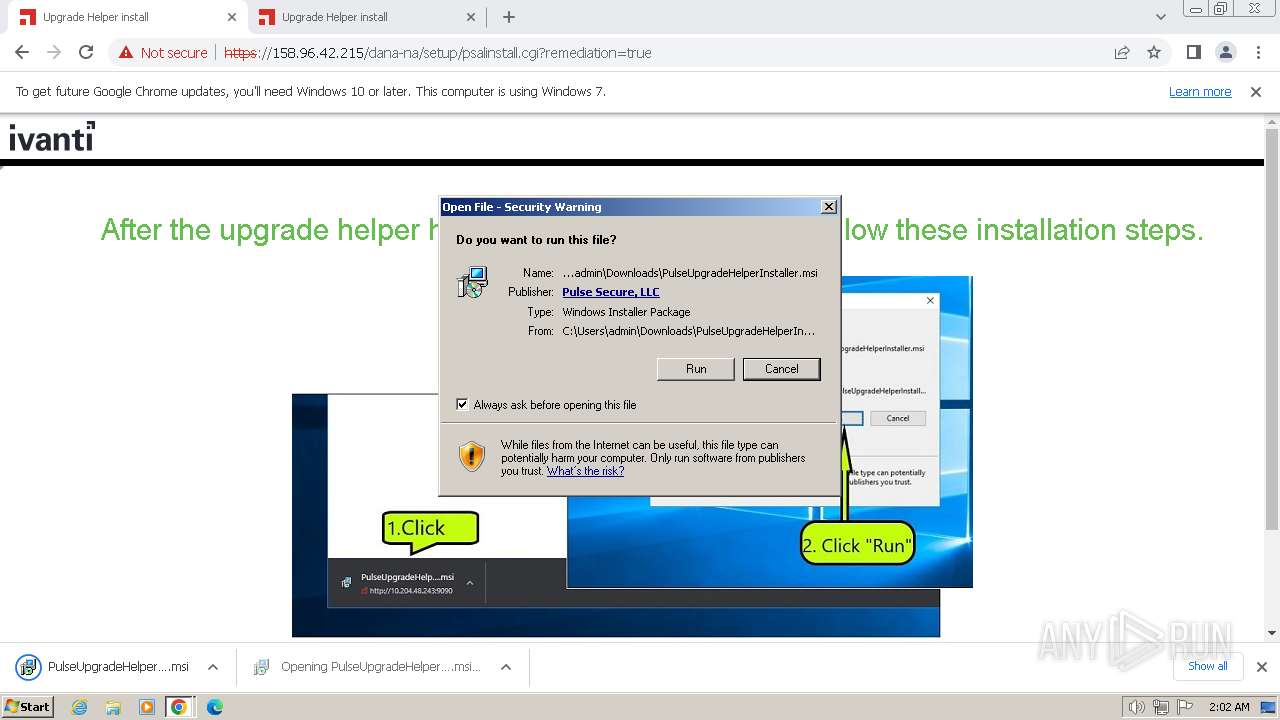Launch Microsoft Edge from taskbar
The image size is (1280, 720).
click(214, 707)
